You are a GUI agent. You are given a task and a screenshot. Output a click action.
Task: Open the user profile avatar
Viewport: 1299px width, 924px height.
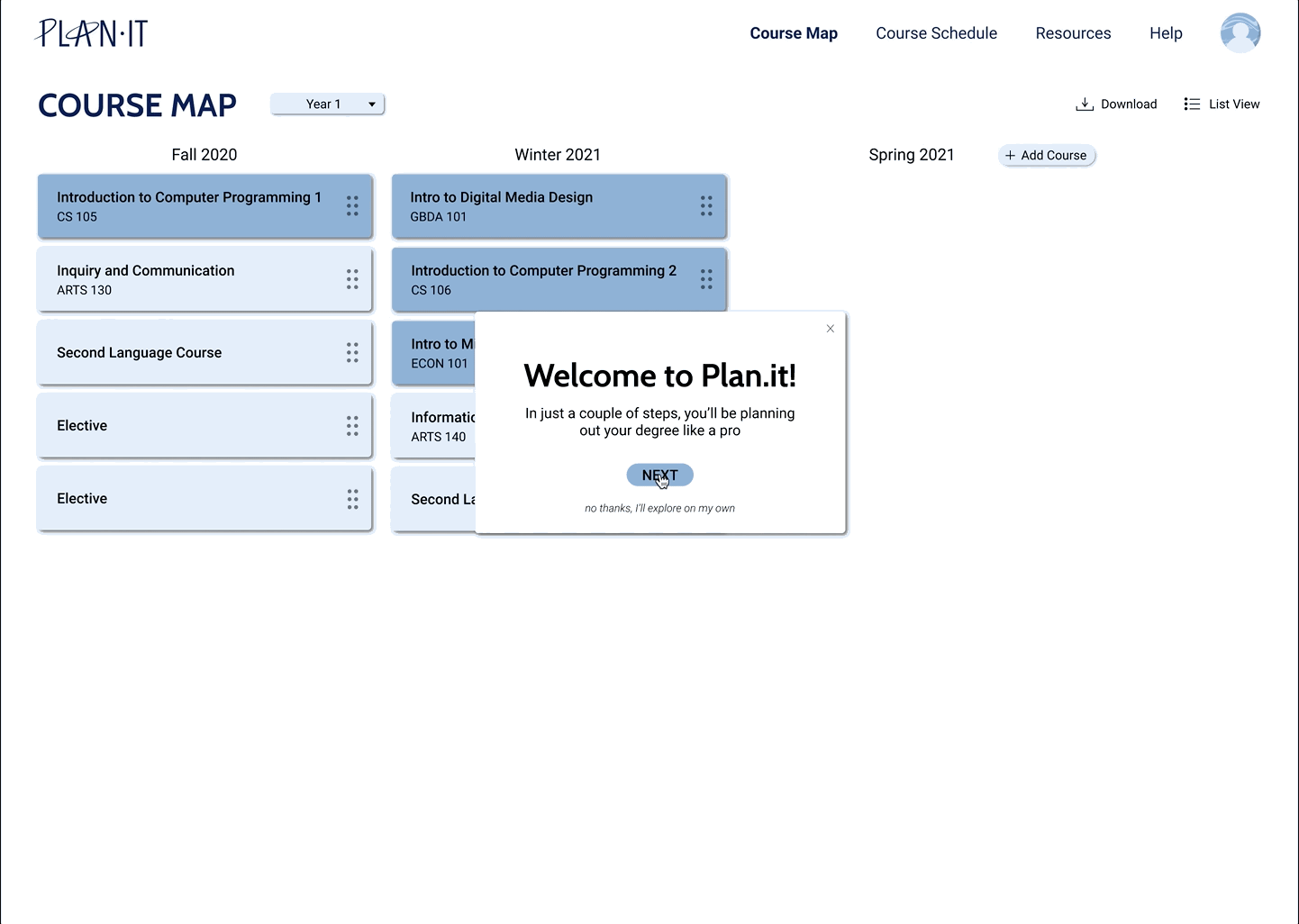point(1240,33)
